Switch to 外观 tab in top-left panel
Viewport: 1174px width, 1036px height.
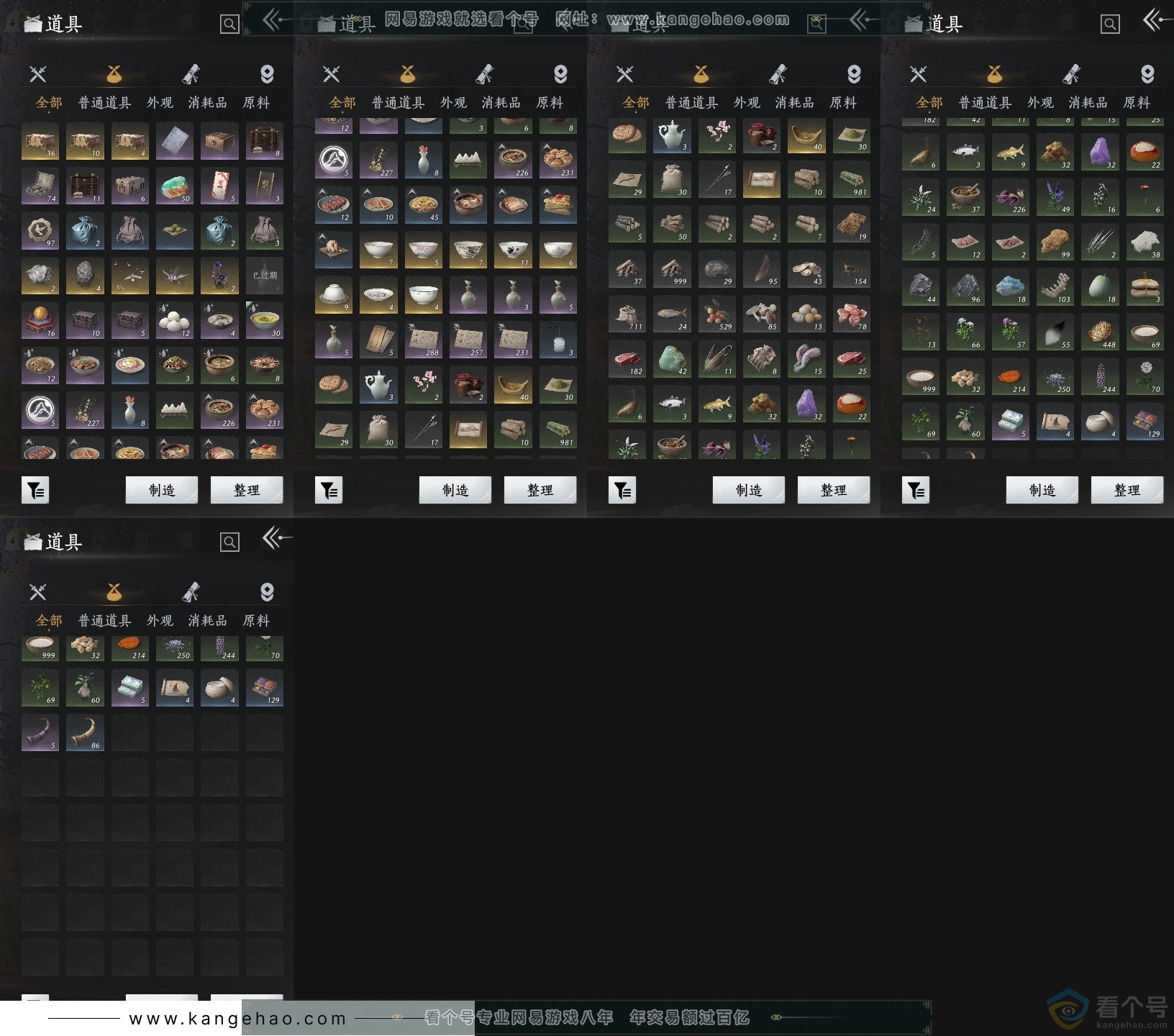160,103
